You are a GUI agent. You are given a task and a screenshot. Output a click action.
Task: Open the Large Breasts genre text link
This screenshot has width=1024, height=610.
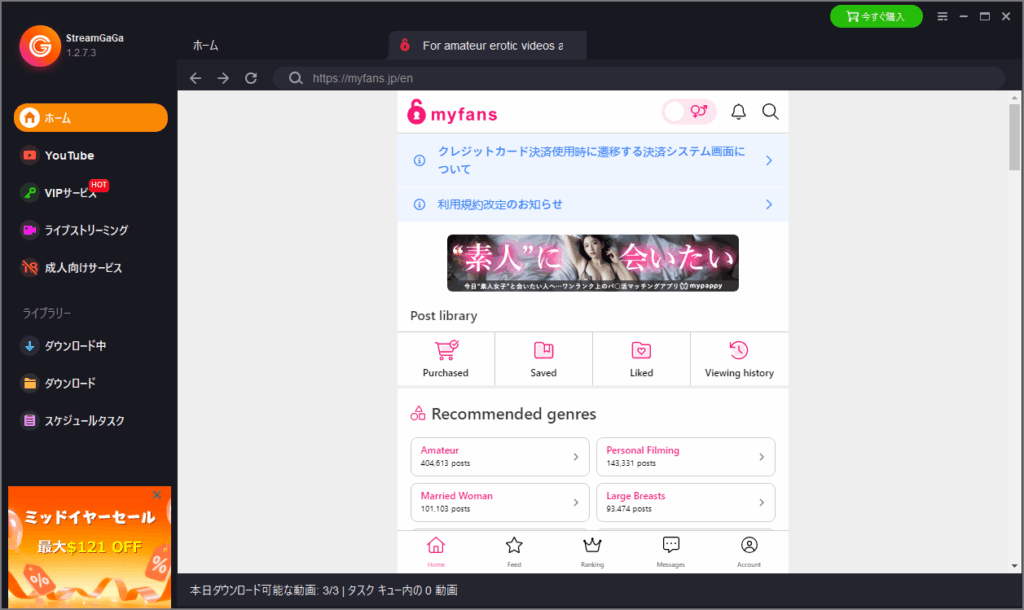(x=635, y=496)
